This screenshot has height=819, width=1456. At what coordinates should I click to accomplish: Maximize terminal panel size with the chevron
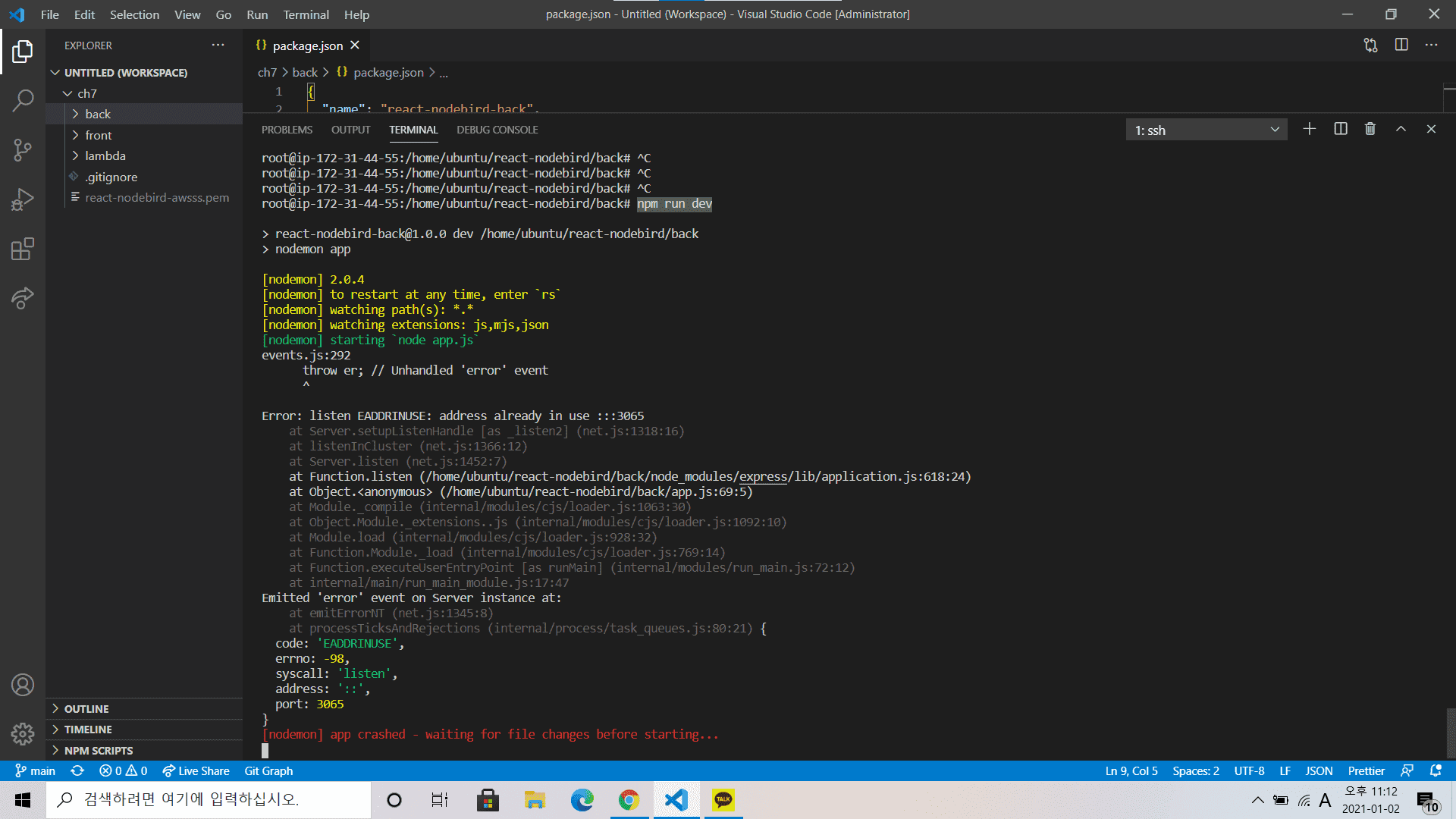[1401, 129]
